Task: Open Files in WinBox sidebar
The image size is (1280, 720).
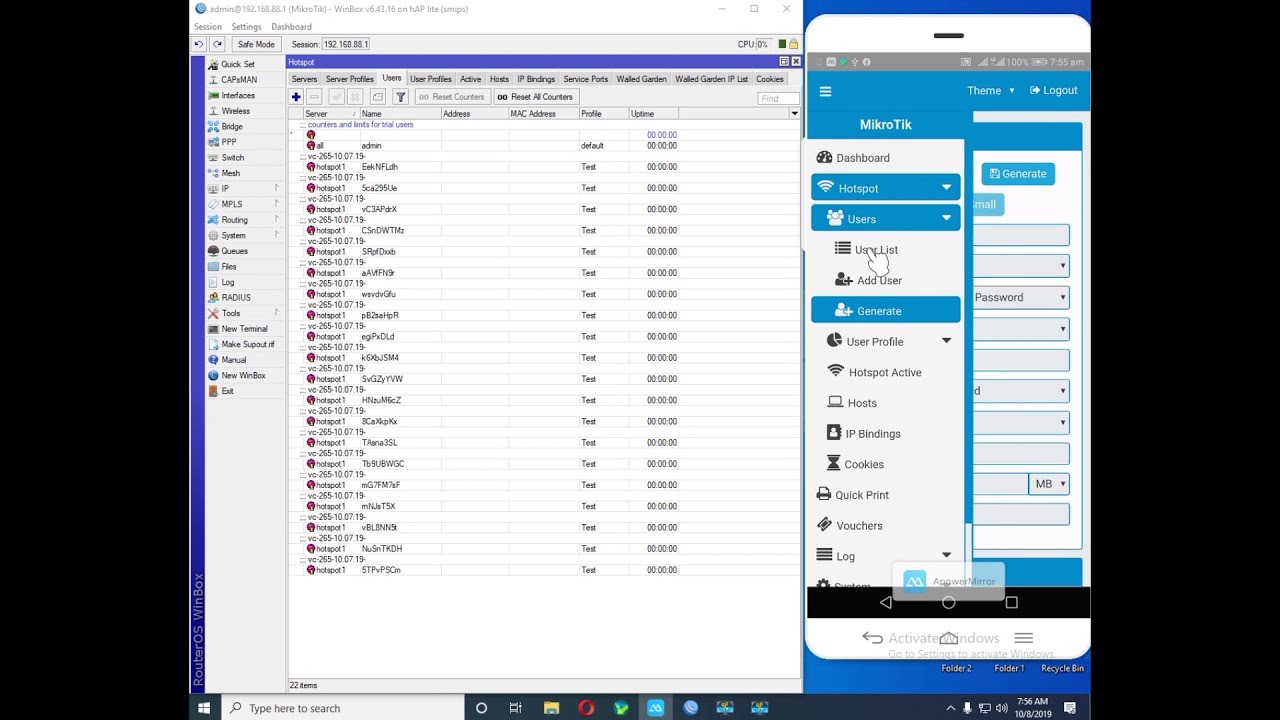Action: click(229, 267)
